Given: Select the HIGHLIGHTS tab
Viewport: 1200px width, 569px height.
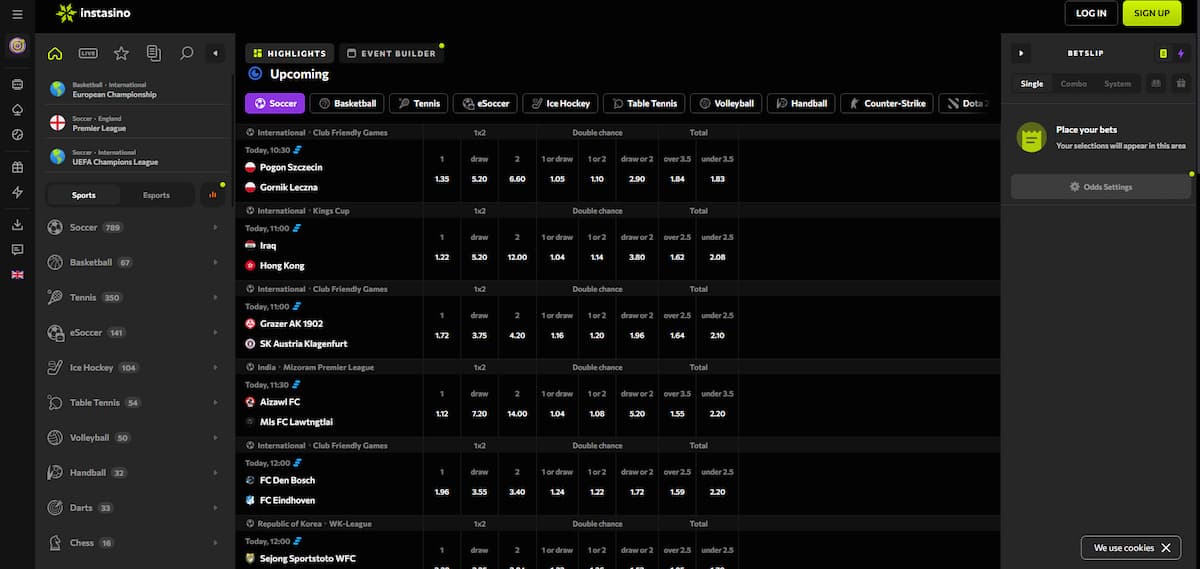Looking at the screenshot, I should pyautogui.click(x=289, y=53).
